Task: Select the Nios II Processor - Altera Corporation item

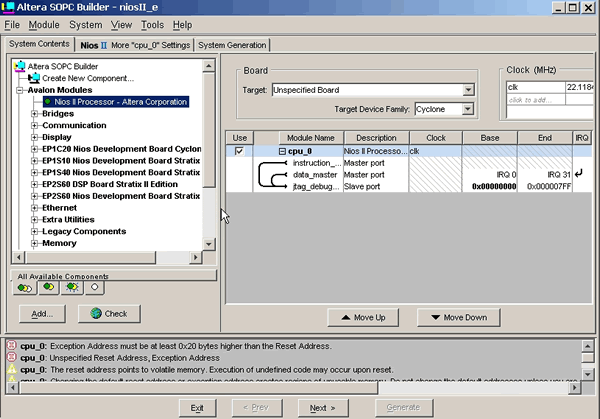Action: click(x=116, y=102)
